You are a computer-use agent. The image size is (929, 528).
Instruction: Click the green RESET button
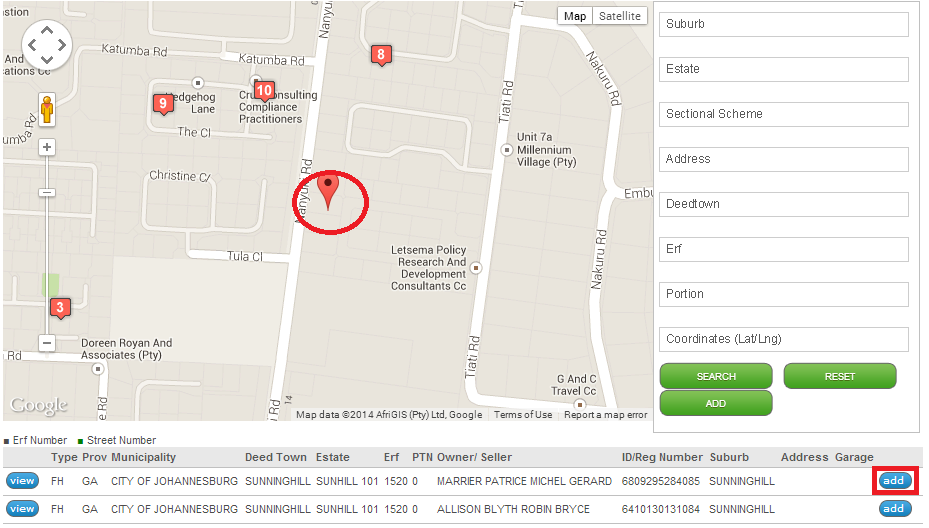tap(840, 376)
